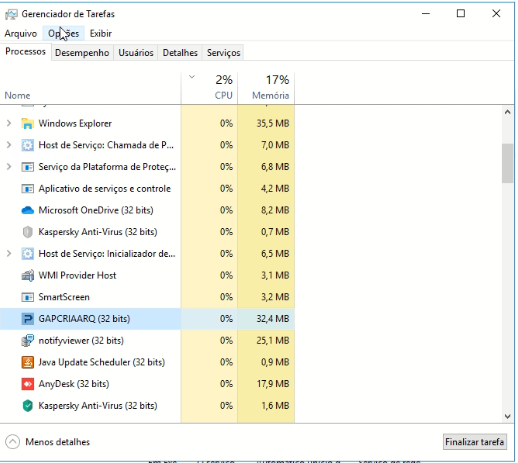Switch to the Serviços tab
The image size is (518, 463).
[x=223, y=53]
